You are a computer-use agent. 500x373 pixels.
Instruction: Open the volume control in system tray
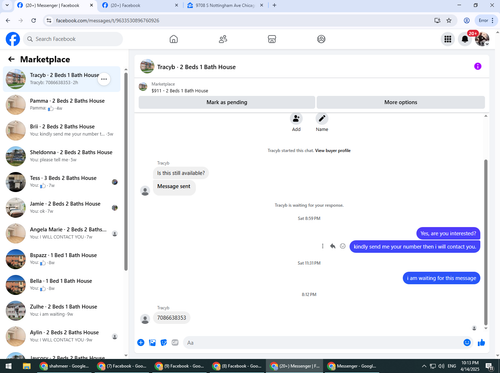442,366
